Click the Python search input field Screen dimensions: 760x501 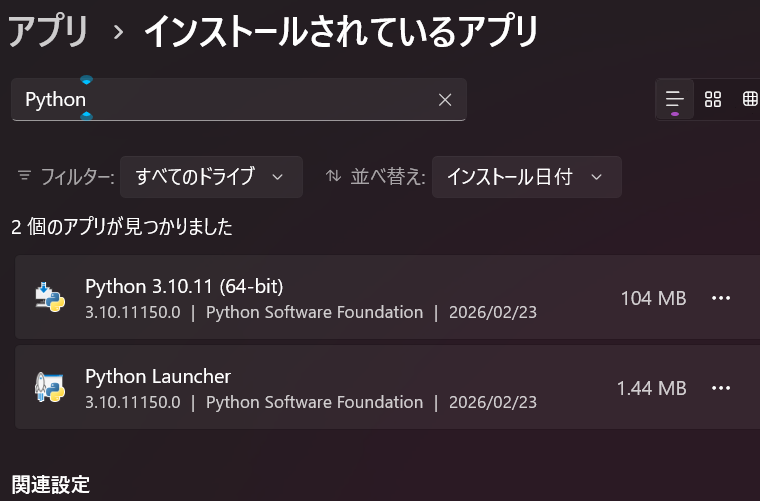(238, 99)
